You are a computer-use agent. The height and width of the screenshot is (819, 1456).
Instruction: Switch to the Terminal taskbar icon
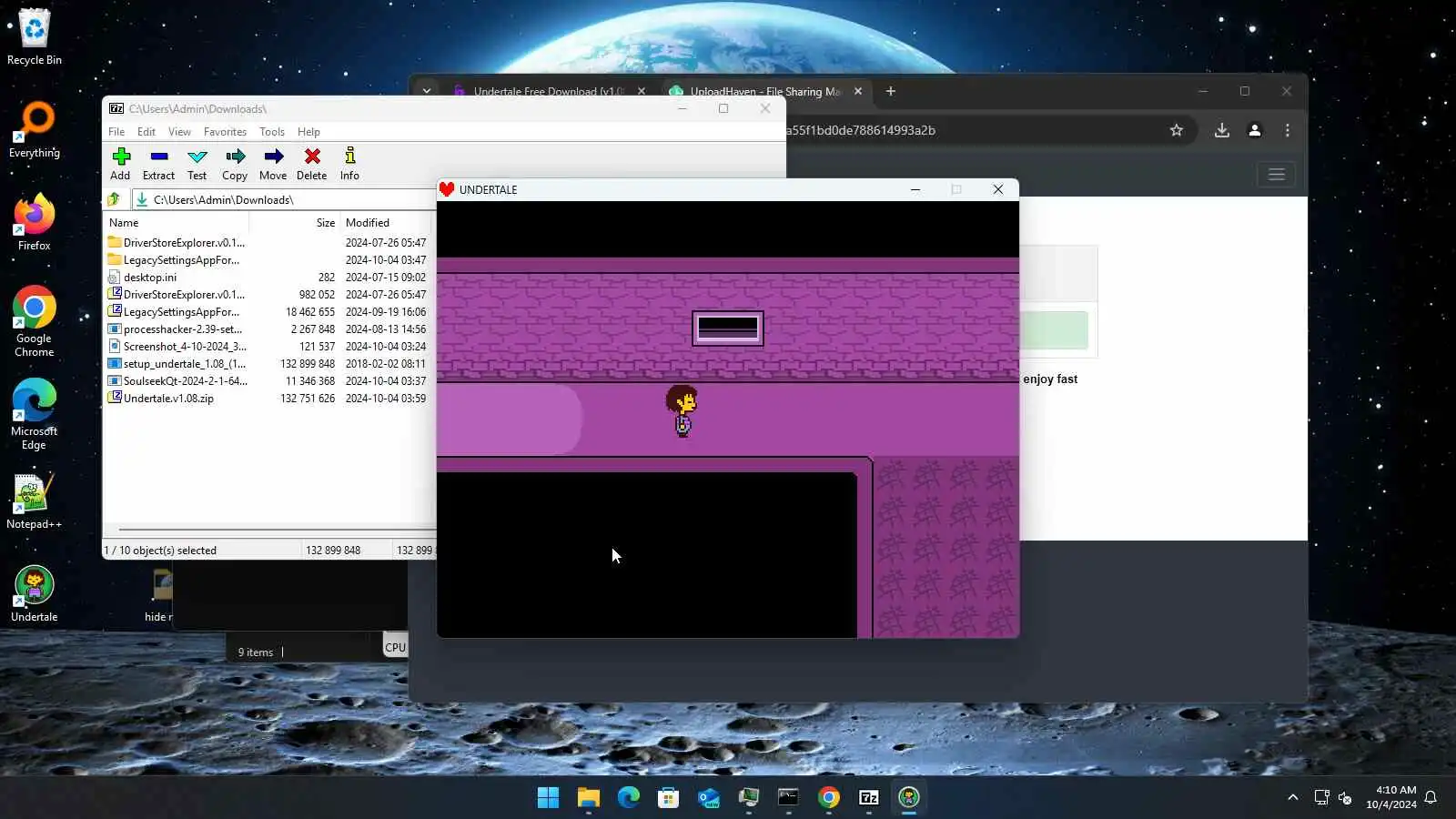(789, 798)
